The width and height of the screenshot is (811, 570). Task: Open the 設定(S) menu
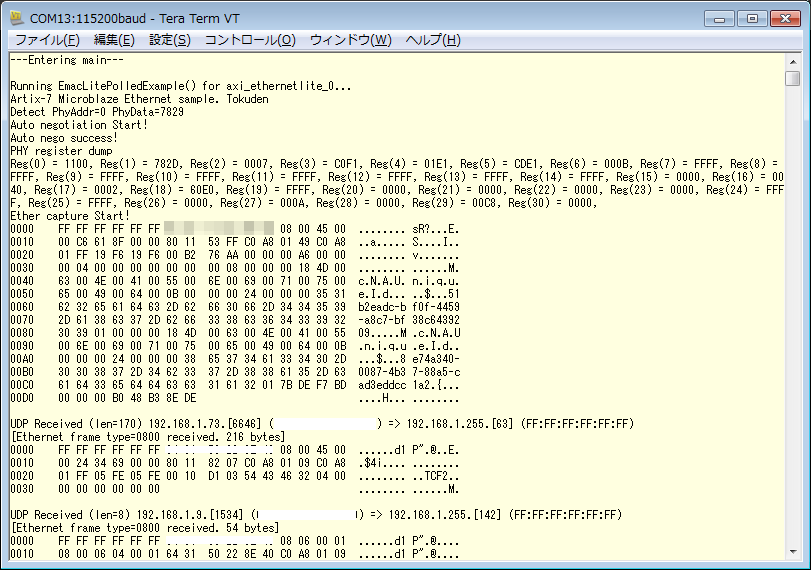click(169, 40)
